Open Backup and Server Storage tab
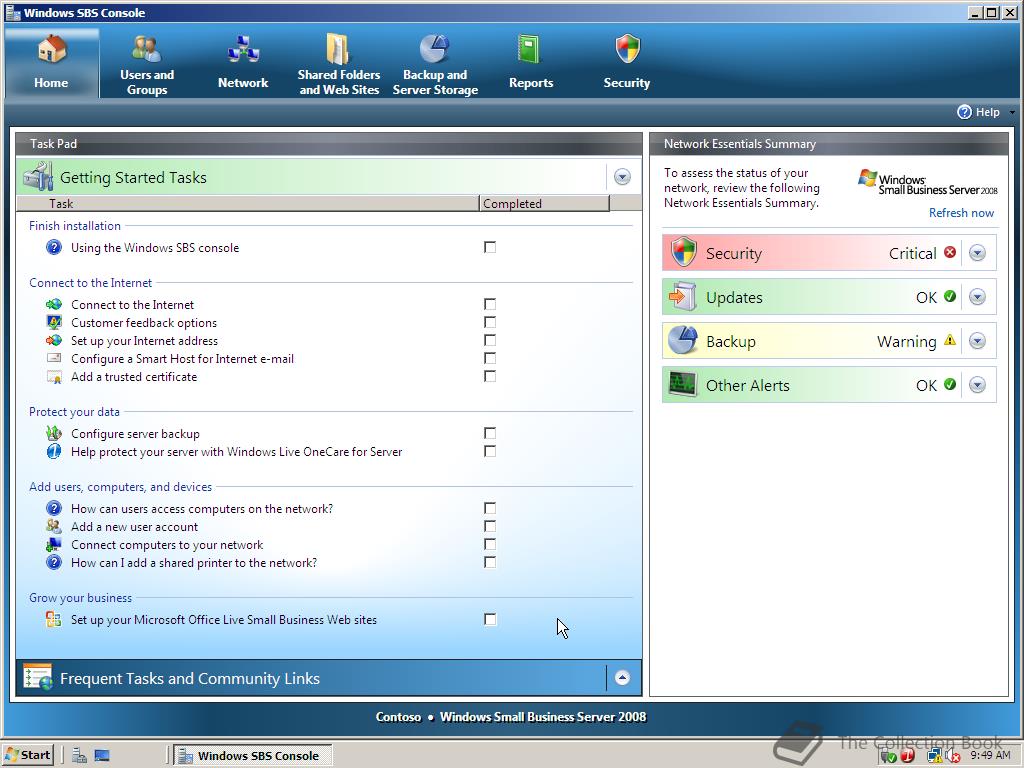 click(x=435, y=63)
